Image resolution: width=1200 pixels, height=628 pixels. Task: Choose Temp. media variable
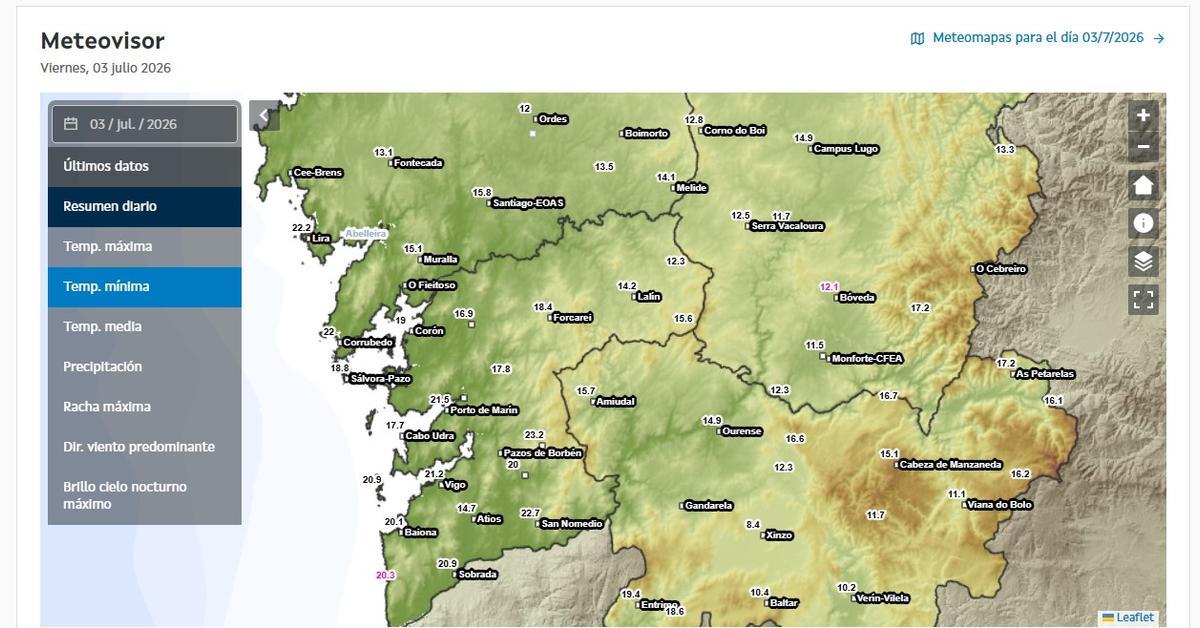tap(145, 327)
